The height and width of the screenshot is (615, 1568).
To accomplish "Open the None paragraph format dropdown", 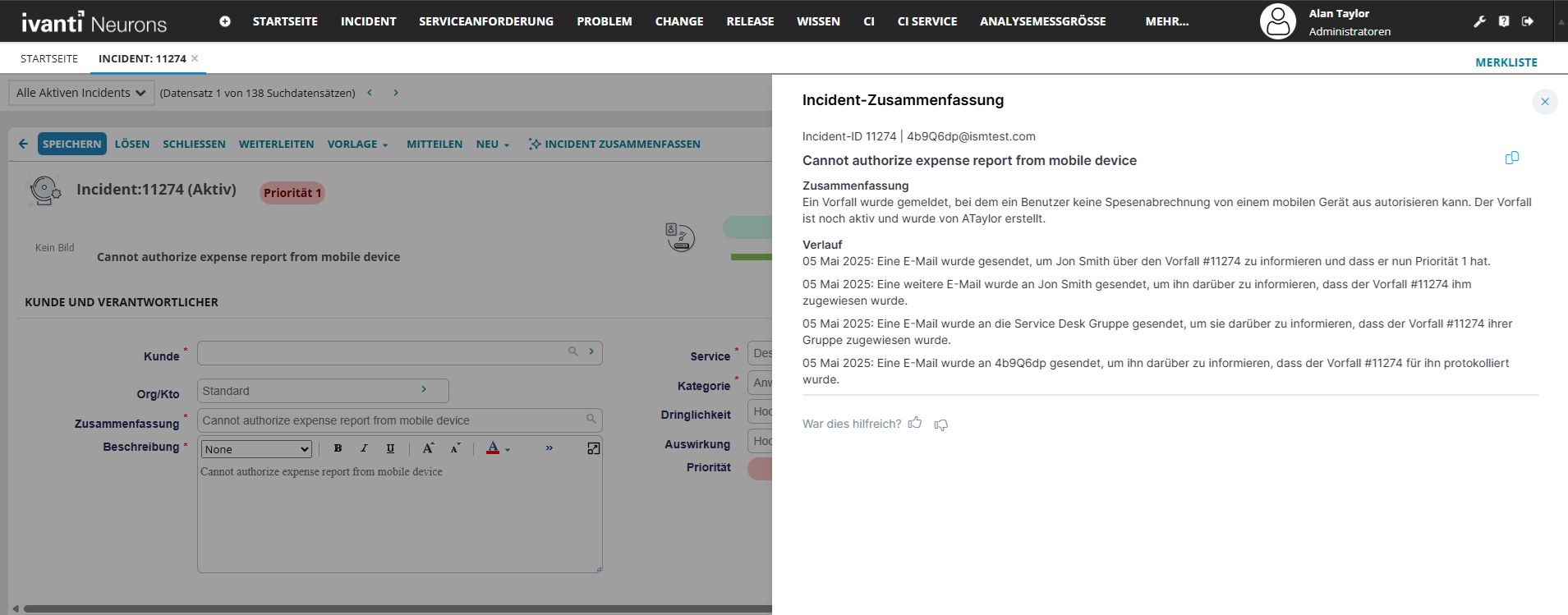I will (256, 449).
